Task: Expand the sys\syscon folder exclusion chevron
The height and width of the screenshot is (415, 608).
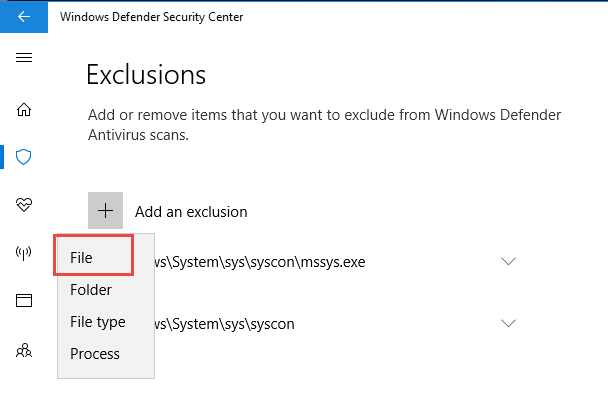Action: point(508,323)
